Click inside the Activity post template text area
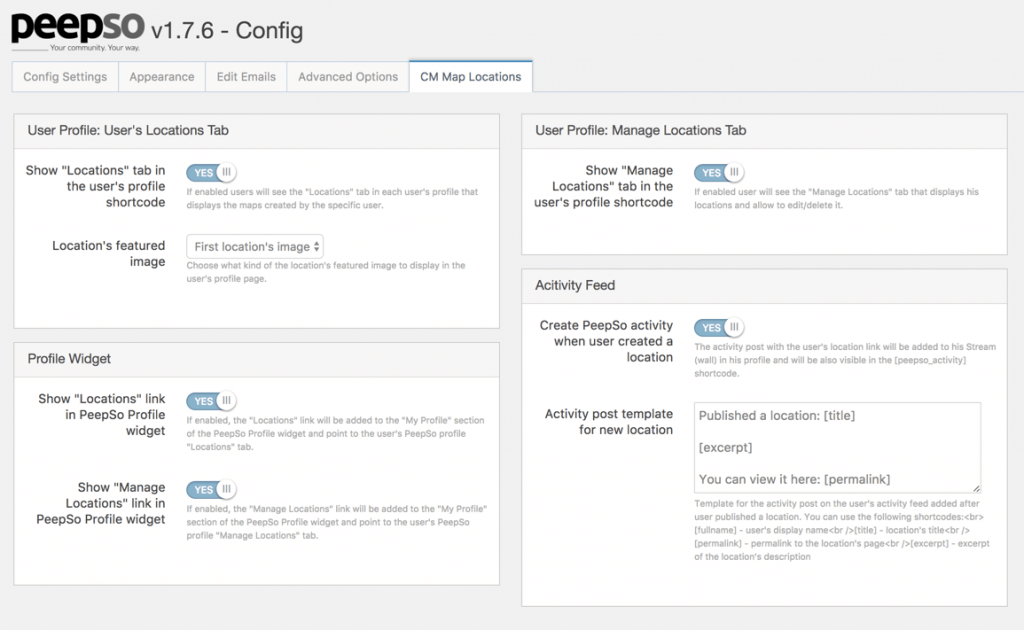This screenshot has height=630, width=1024. (836, 447)
